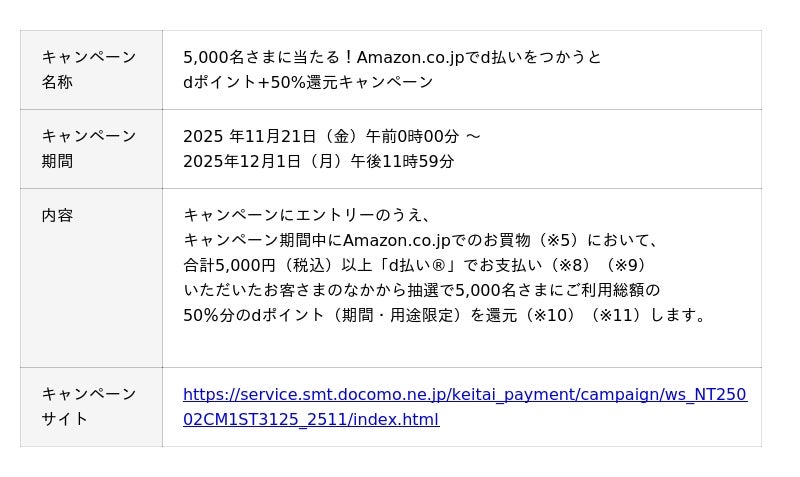
Task: Click the footnote marker ※10
Action: point(549,315)
